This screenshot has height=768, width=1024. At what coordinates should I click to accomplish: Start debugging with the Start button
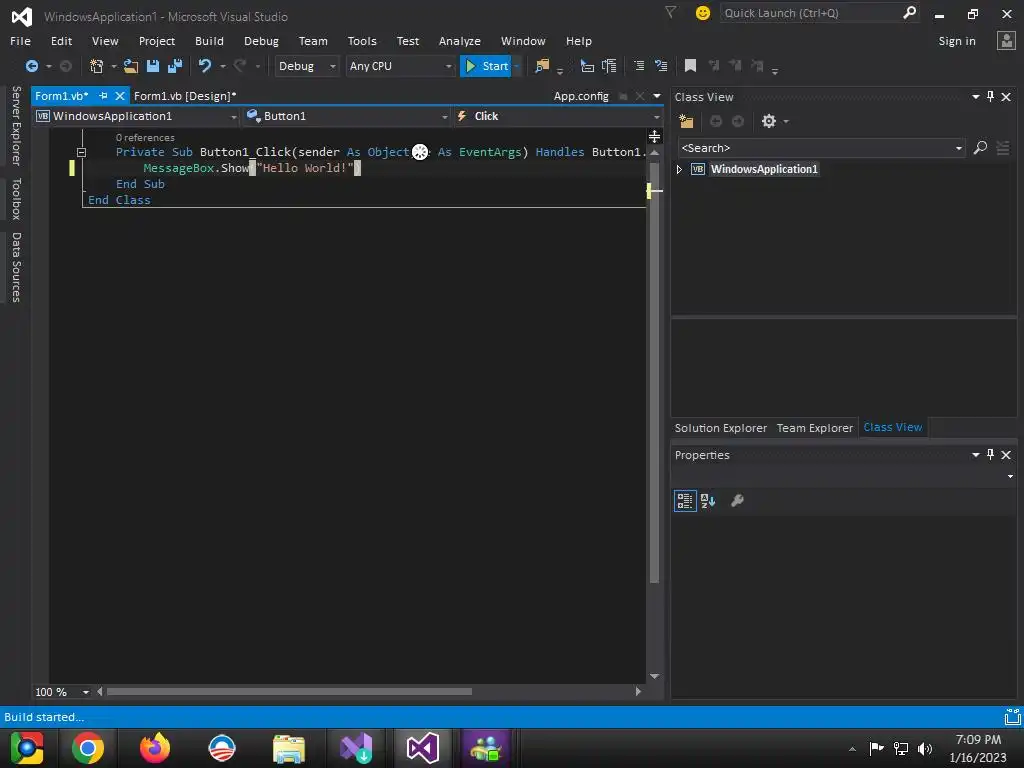coord(487,66)
